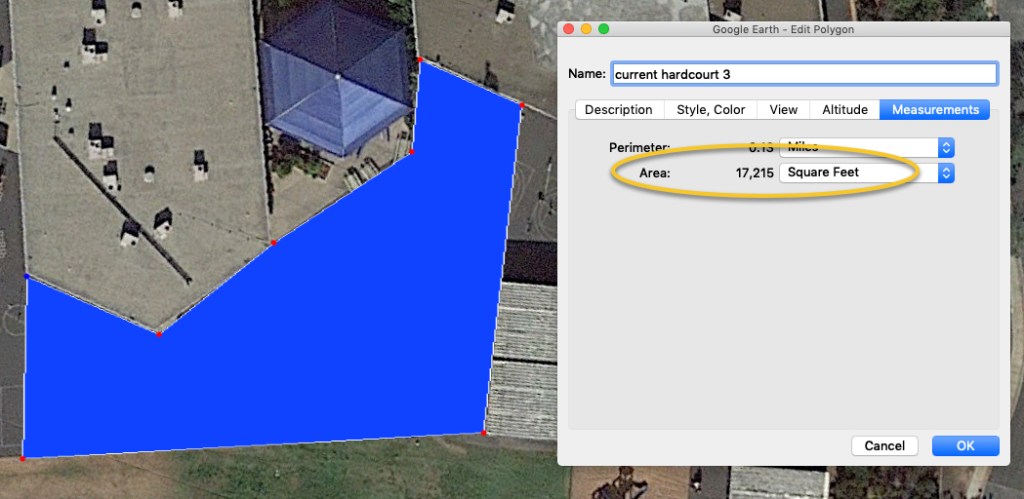
Task: Open the Style, Color tab
Action: coord(711,110)
